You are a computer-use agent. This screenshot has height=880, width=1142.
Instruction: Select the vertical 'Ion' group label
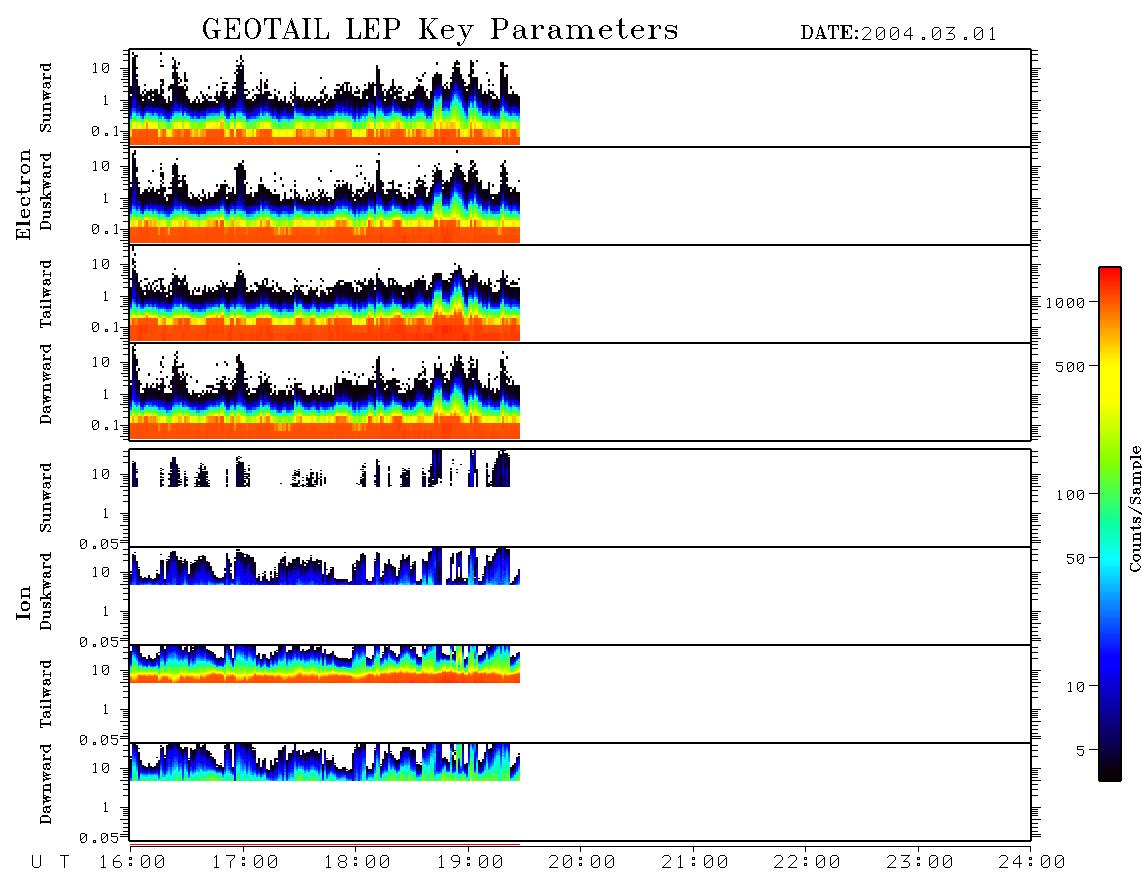click(23, 602)
